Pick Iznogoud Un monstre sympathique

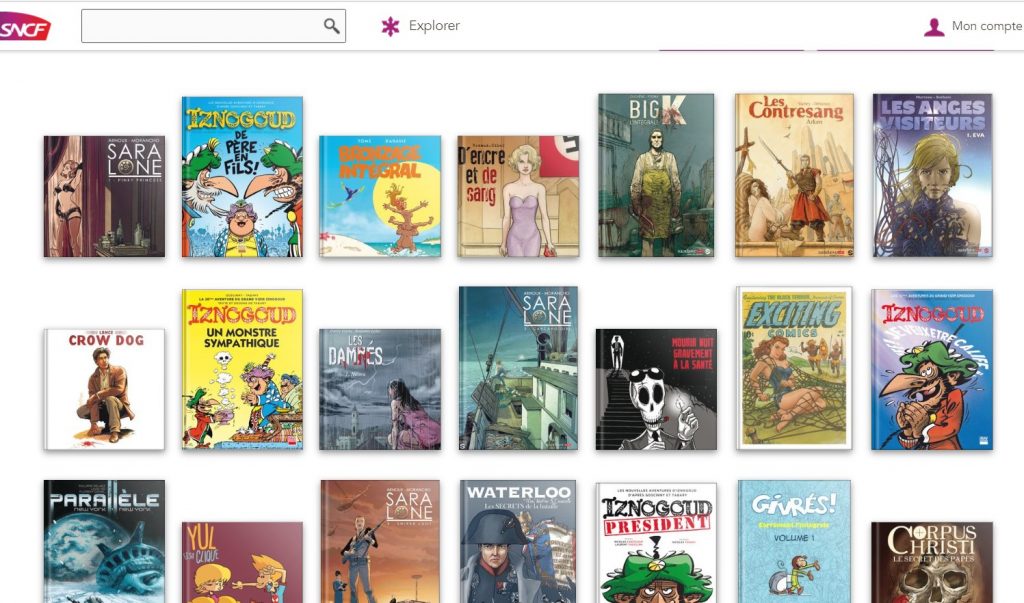point(242,369)
